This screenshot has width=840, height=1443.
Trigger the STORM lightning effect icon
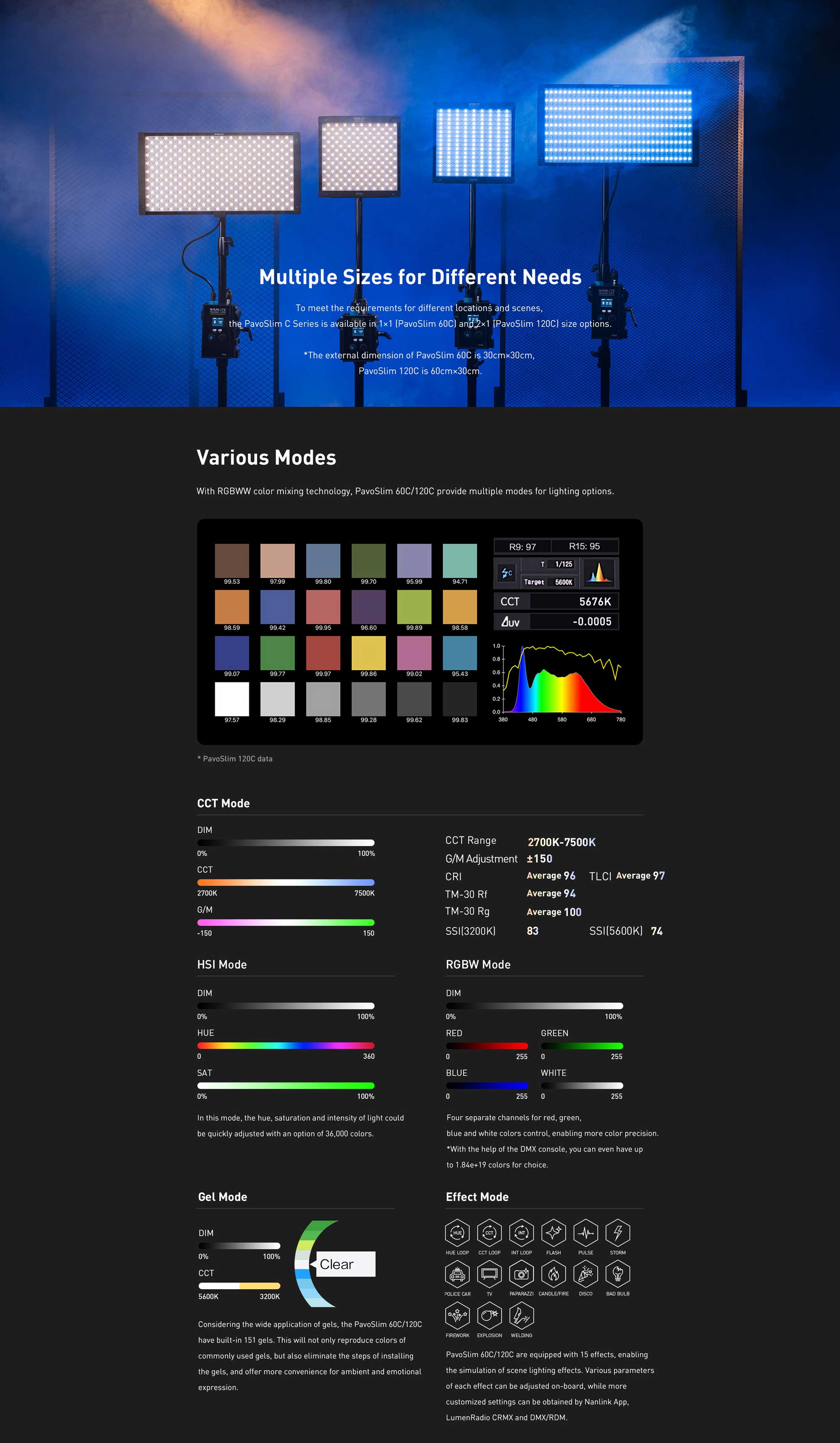(617, 1233)
